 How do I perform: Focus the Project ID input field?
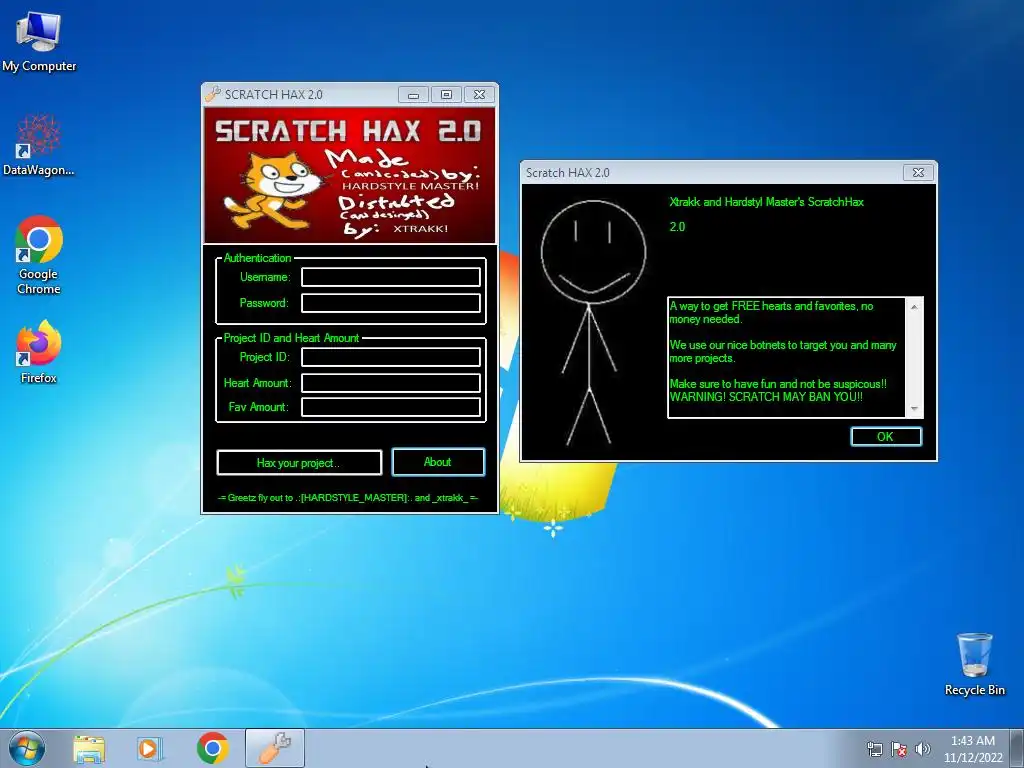coord(391,357)
